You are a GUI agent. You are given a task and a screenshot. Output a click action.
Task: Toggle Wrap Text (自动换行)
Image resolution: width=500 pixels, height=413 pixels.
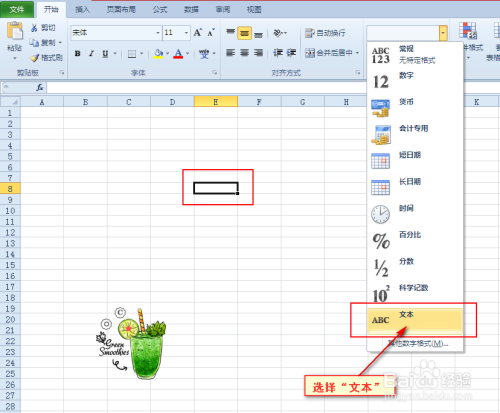[325, 33]
